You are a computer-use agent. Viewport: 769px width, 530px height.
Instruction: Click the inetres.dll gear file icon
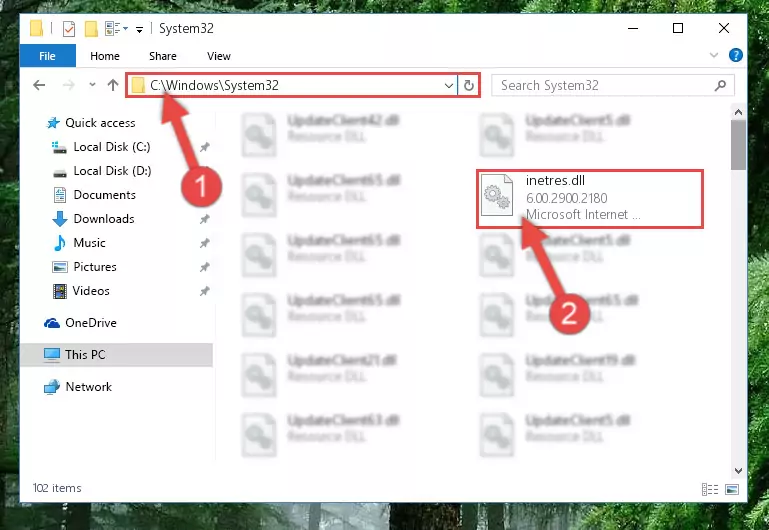(496, 195)
